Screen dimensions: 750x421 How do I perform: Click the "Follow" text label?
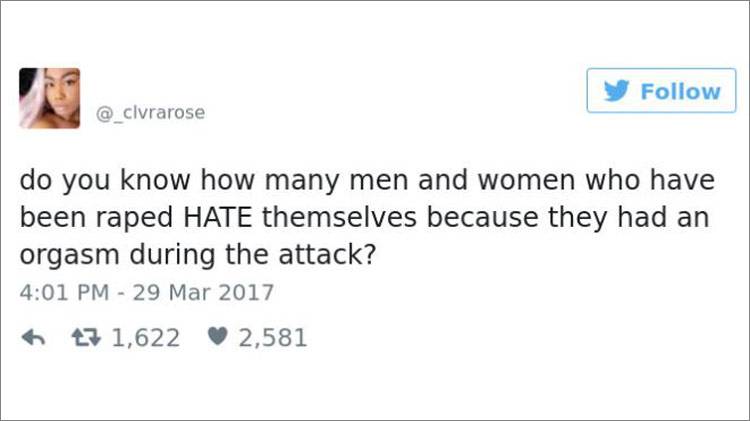(679, 91)
